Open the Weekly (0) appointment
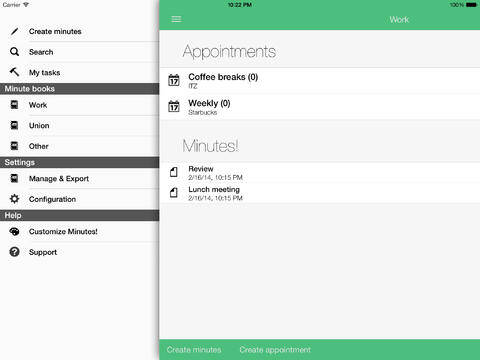The image size is (480, 360). (320, 107)
